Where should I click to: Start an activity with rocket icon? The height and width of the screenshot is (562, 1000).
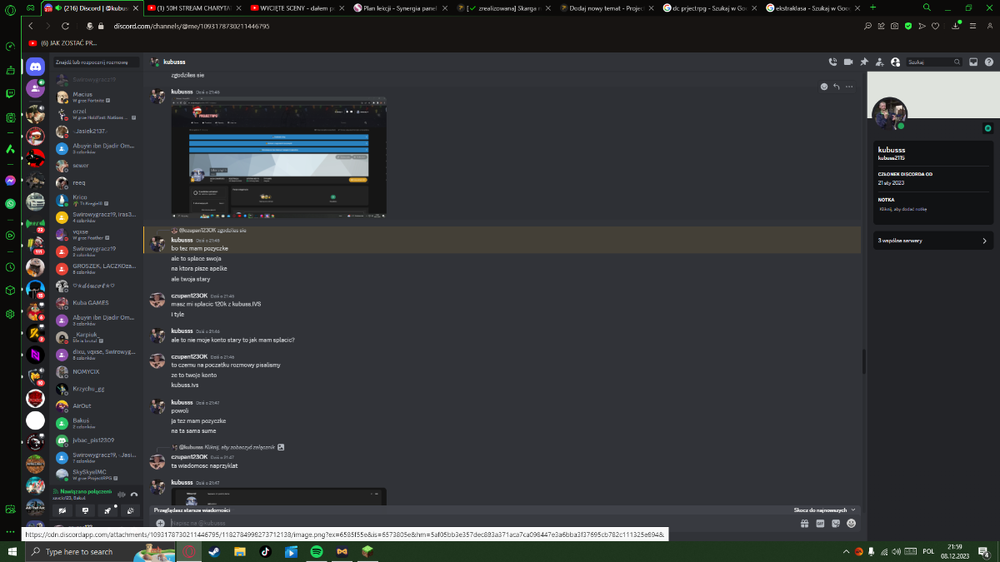coord(108,510)
